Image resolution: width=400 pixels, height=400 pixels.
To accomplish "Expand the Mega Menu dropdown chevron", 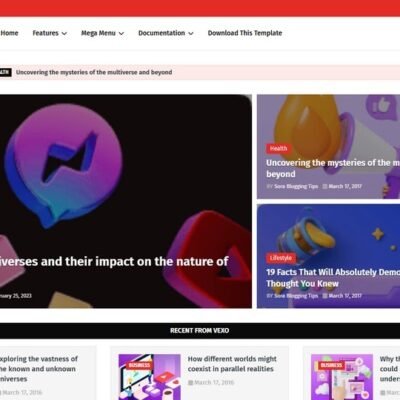I will click(x=121, y=33).
